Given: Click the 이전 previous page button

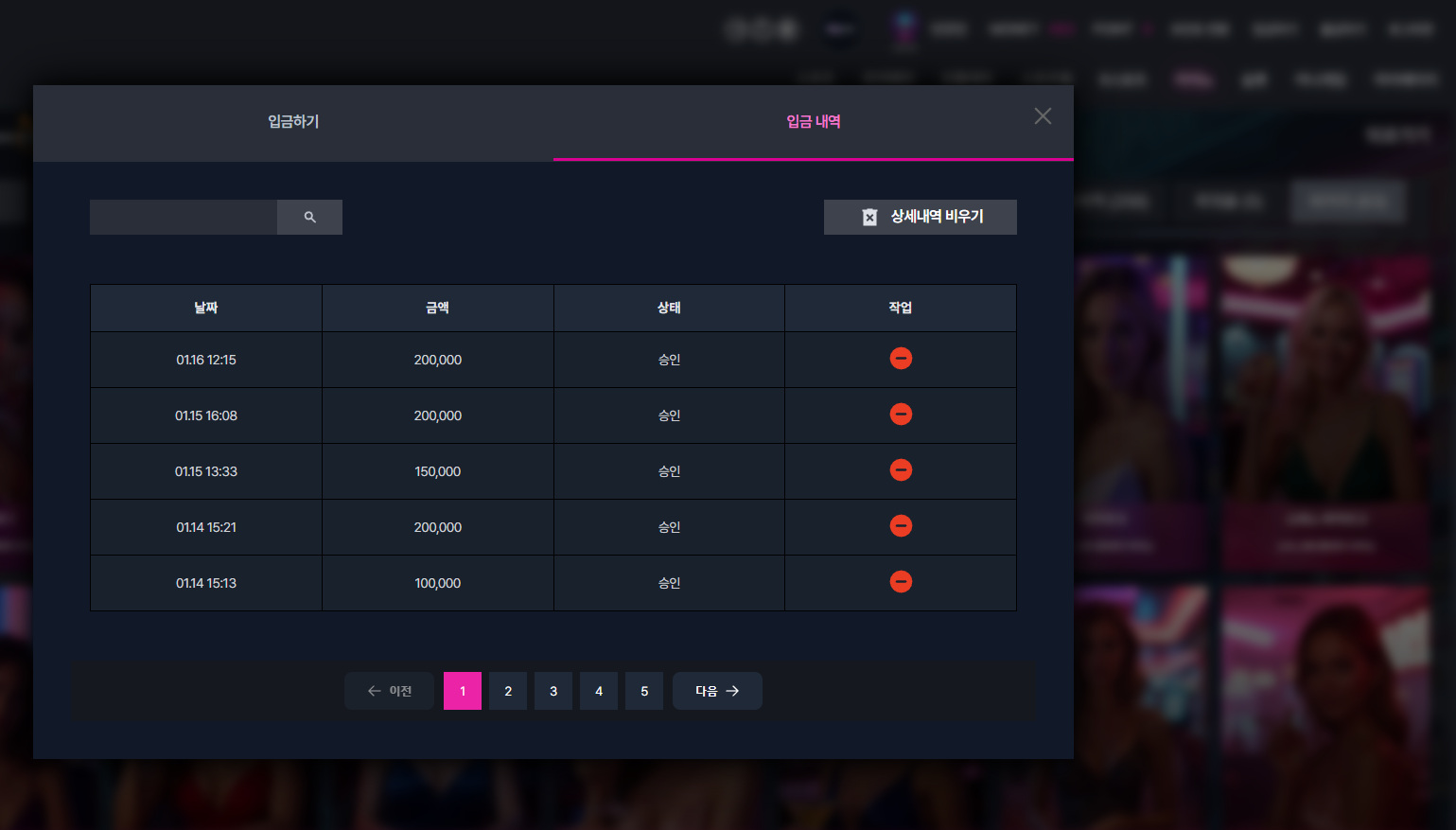Looking at the screenshot, I should (x=389, y=691).
